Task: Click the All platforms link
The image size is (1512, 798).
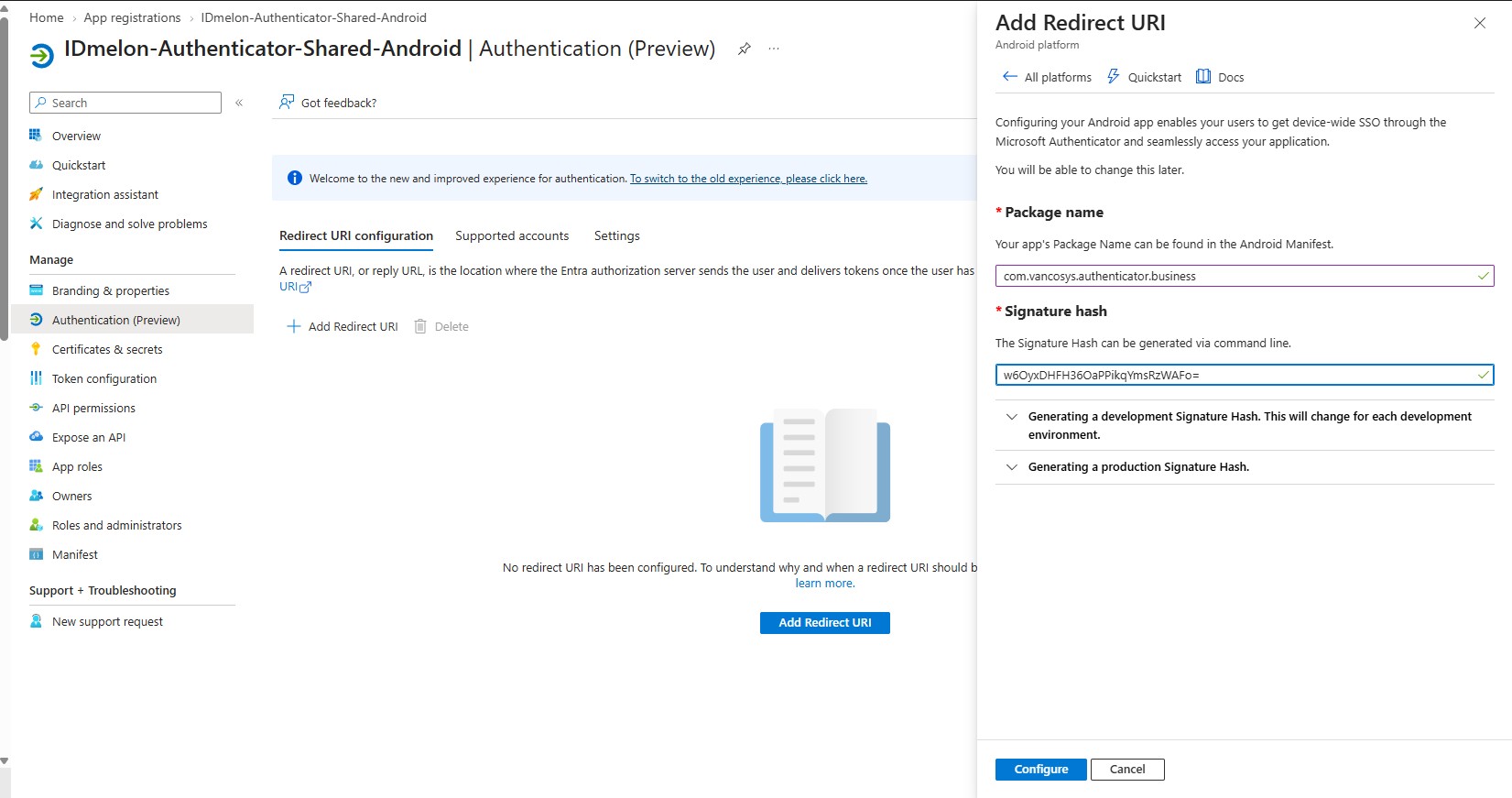Action: pyautogui.click(x=1058, y=77)
